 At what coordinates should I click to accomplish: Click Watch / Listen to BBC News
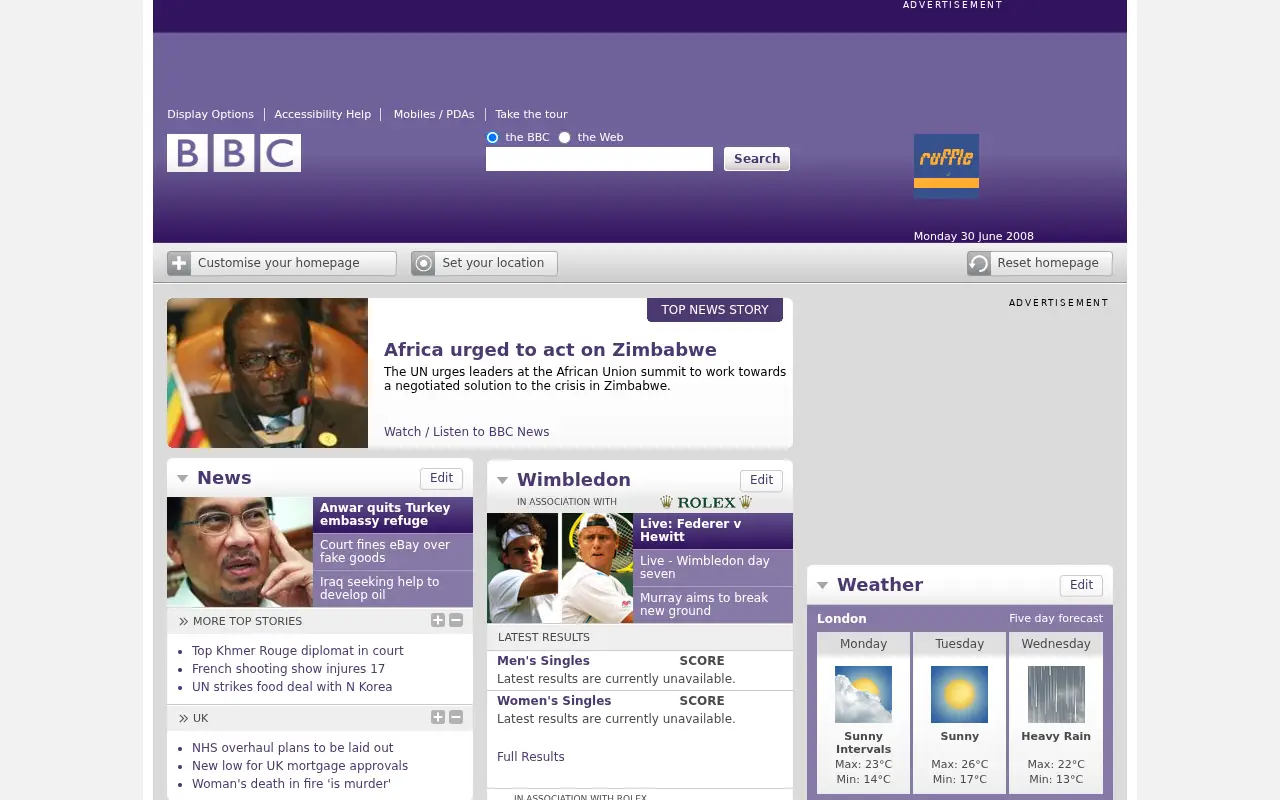pos(466,432)
